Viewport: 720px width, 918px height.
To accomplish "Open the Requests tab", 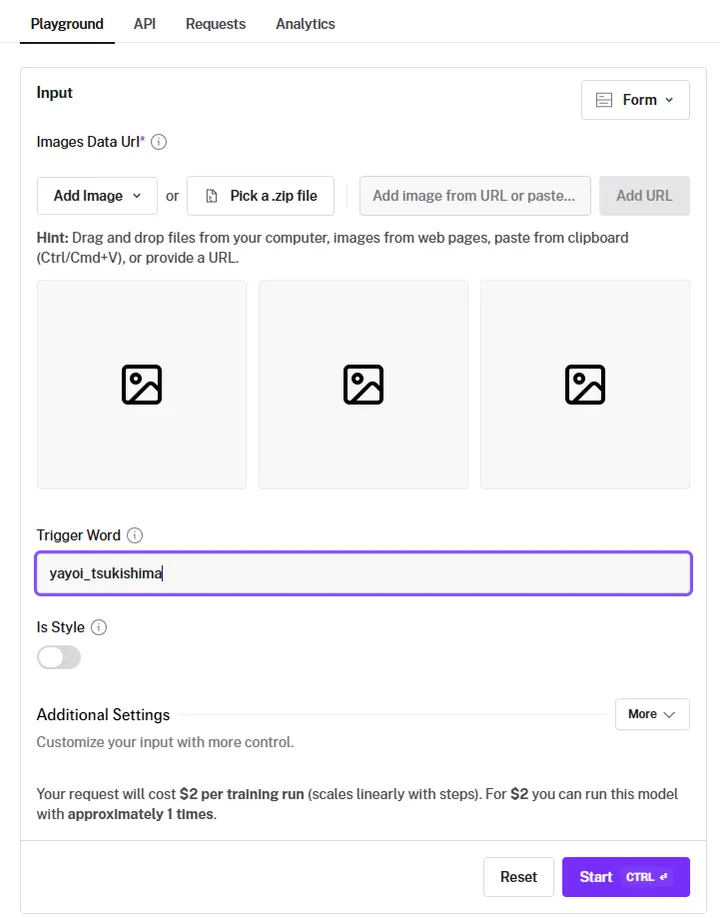I will (215, 24).
